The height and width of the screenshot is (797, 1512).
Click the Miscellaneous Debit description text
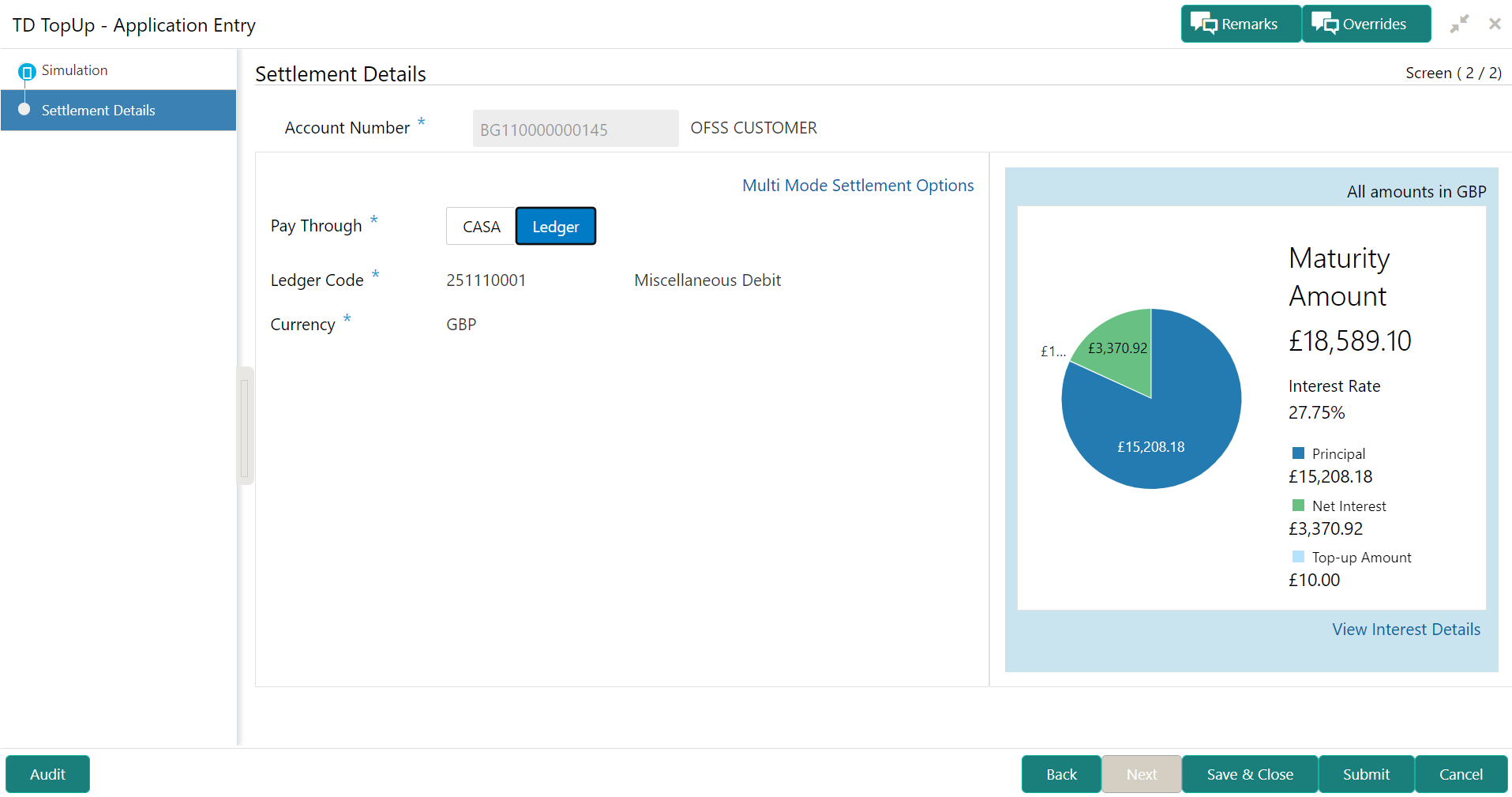707,280
